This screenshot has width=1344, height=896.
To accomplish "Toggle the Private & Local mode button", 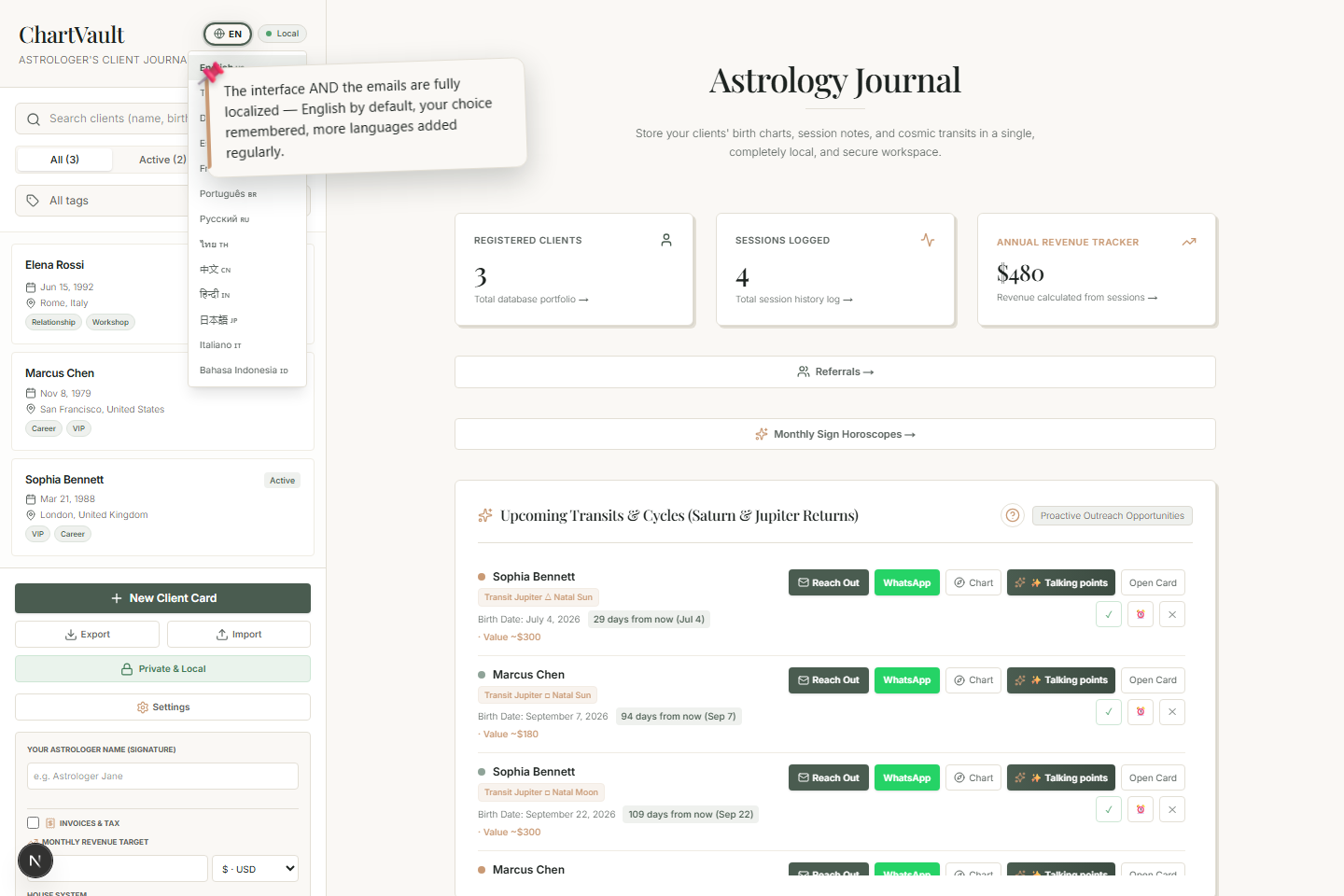I will point(162,669).
